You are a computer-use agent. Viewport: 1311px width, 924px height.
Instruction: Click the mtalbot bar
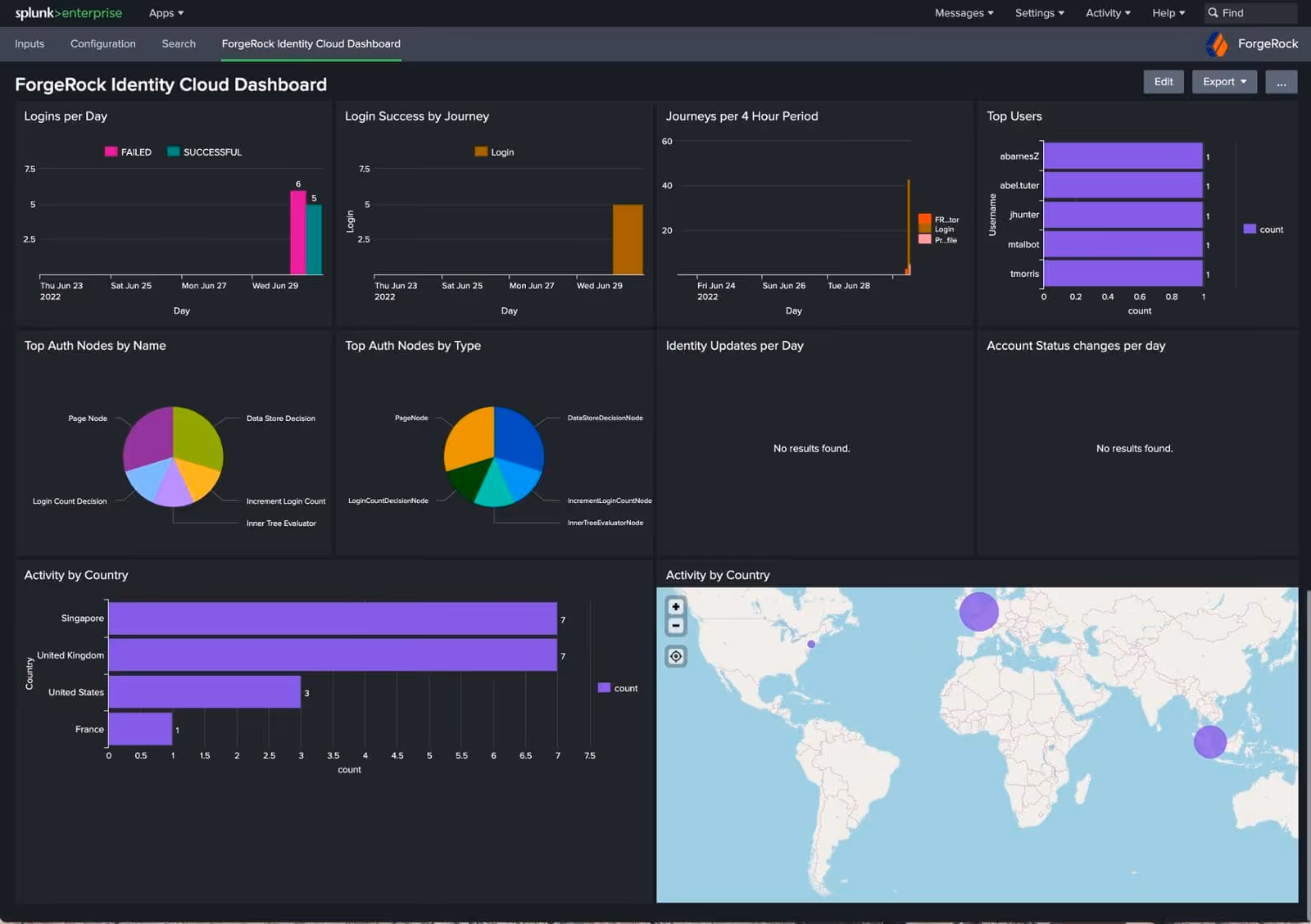[1123, 244]
